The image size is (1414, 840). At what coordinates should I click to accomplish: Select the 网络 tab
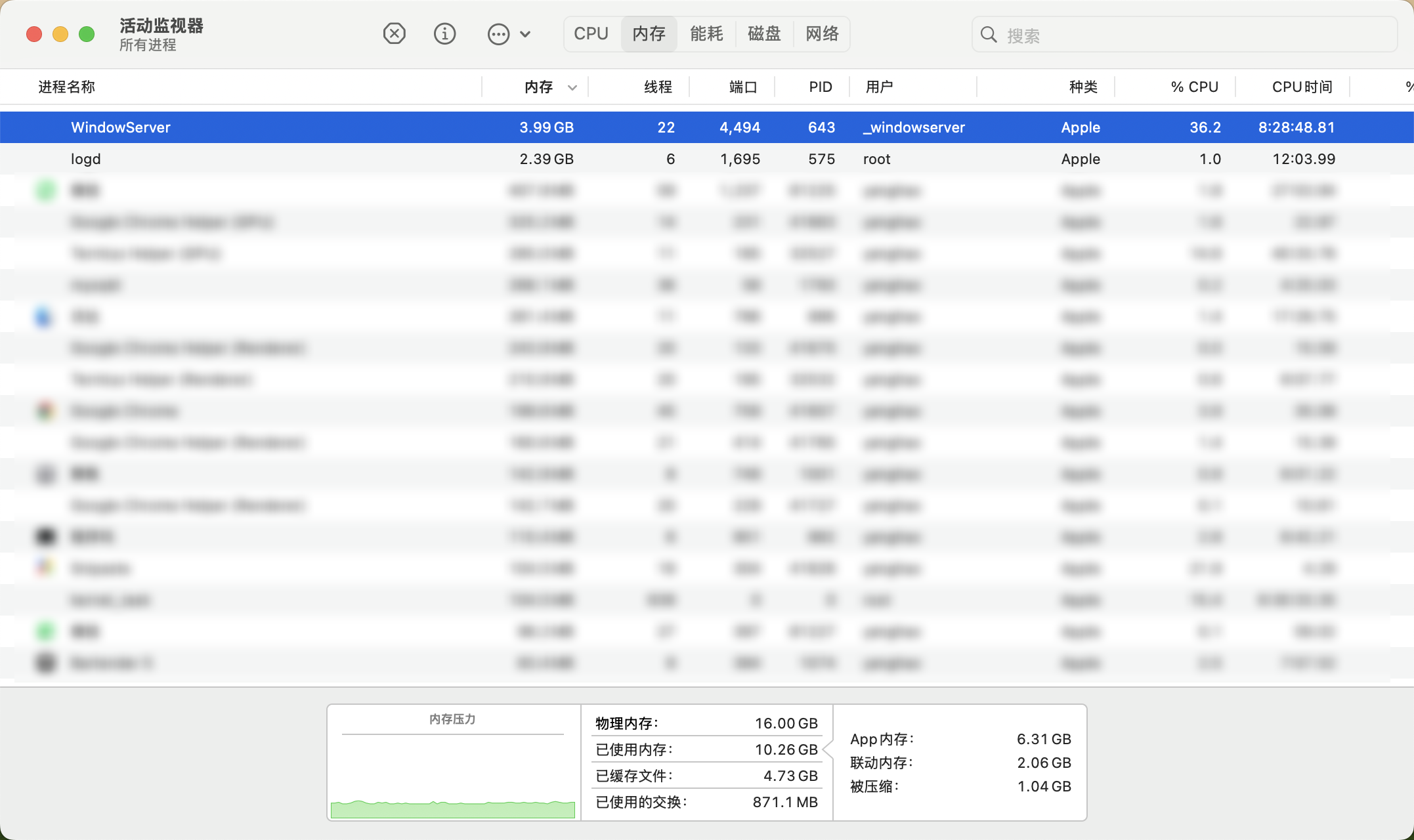click(x=822, y=33)
